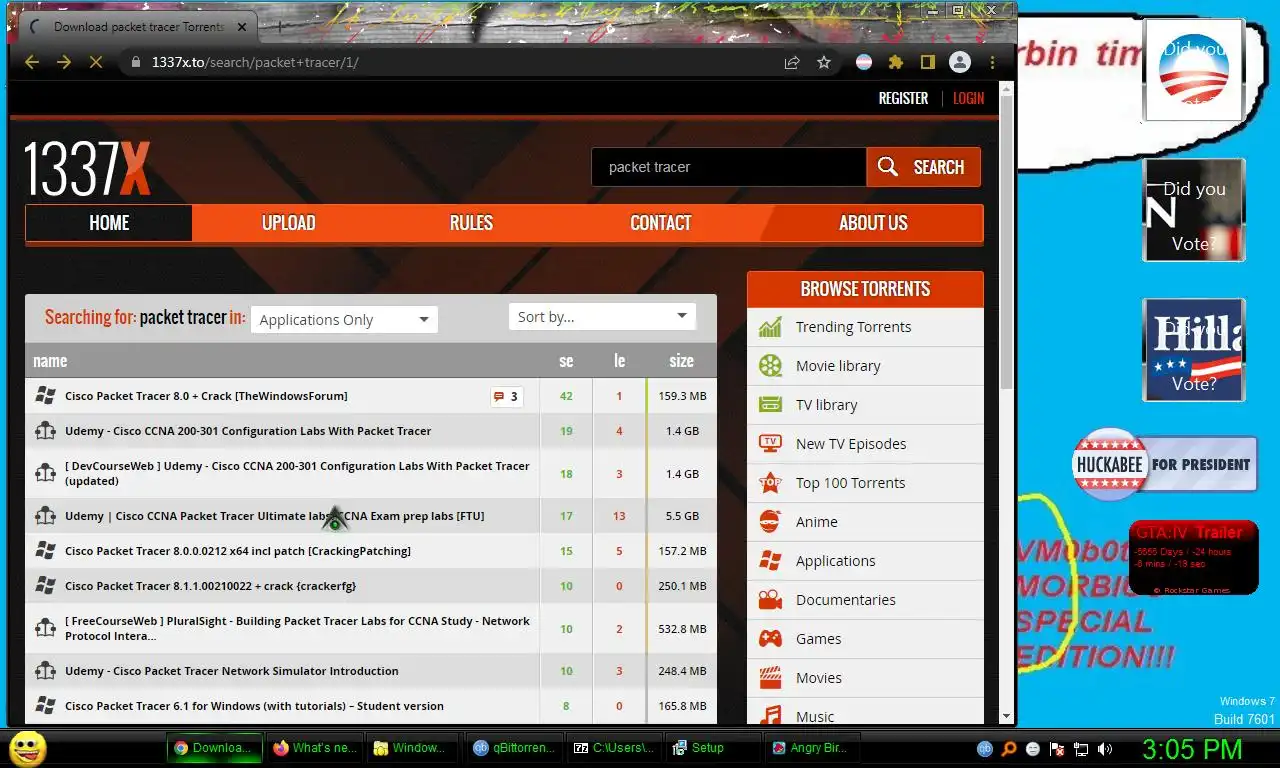Click the Movie library film reel icon

[x=770, y=366]
